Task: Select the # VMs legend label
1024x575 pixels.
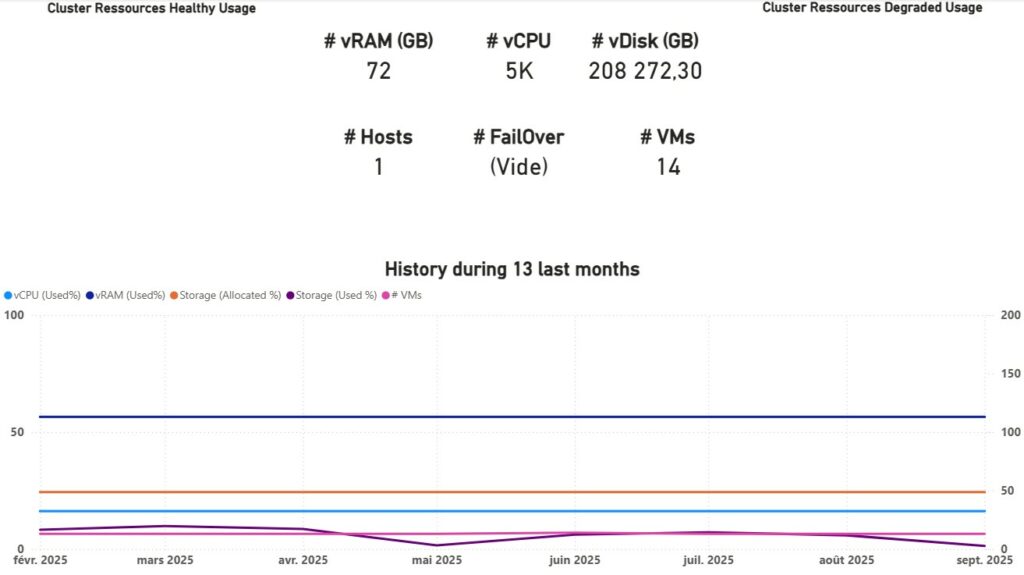Action: [407, 296]
